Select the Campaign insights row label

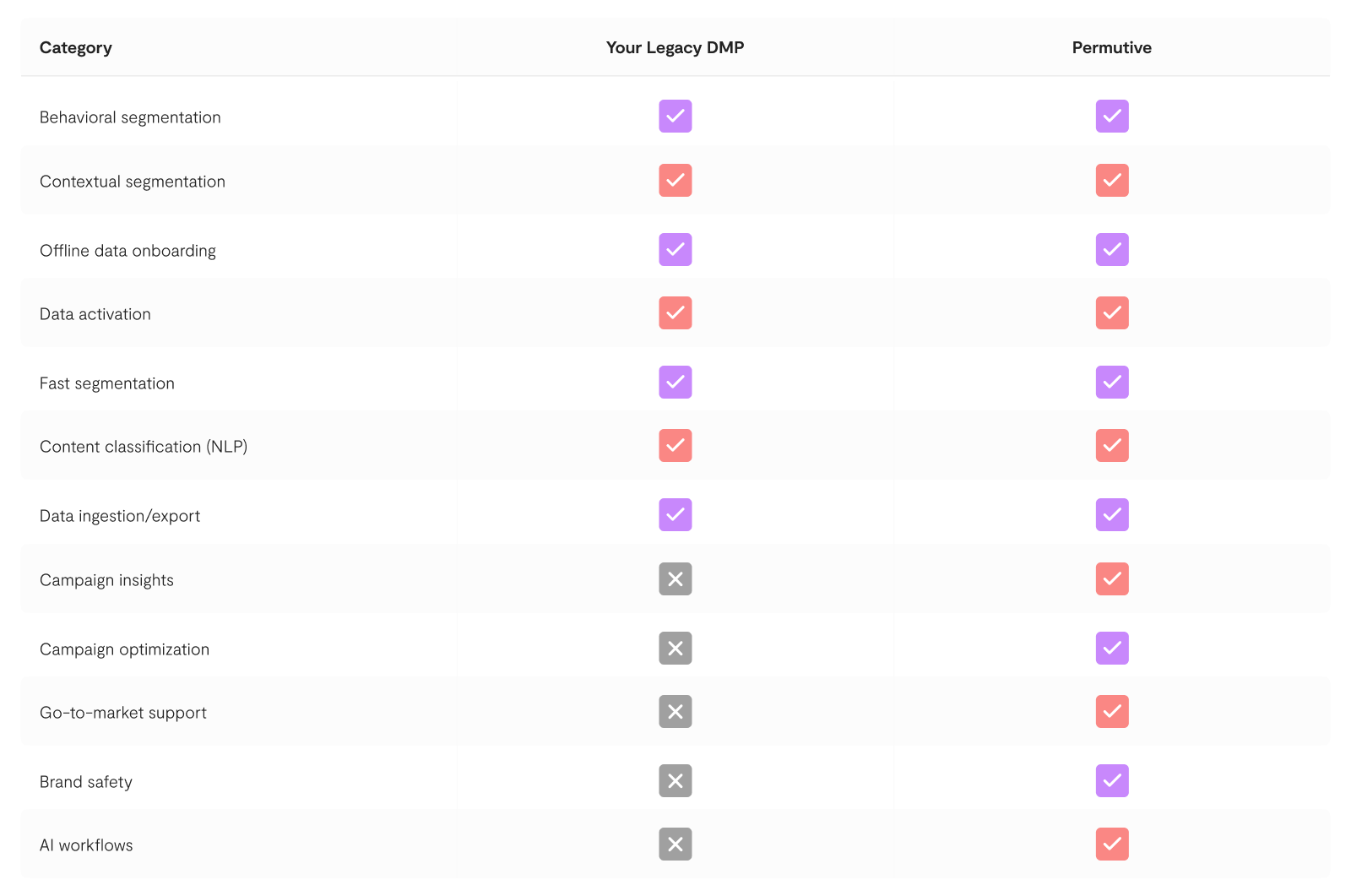tap(106, 580)
